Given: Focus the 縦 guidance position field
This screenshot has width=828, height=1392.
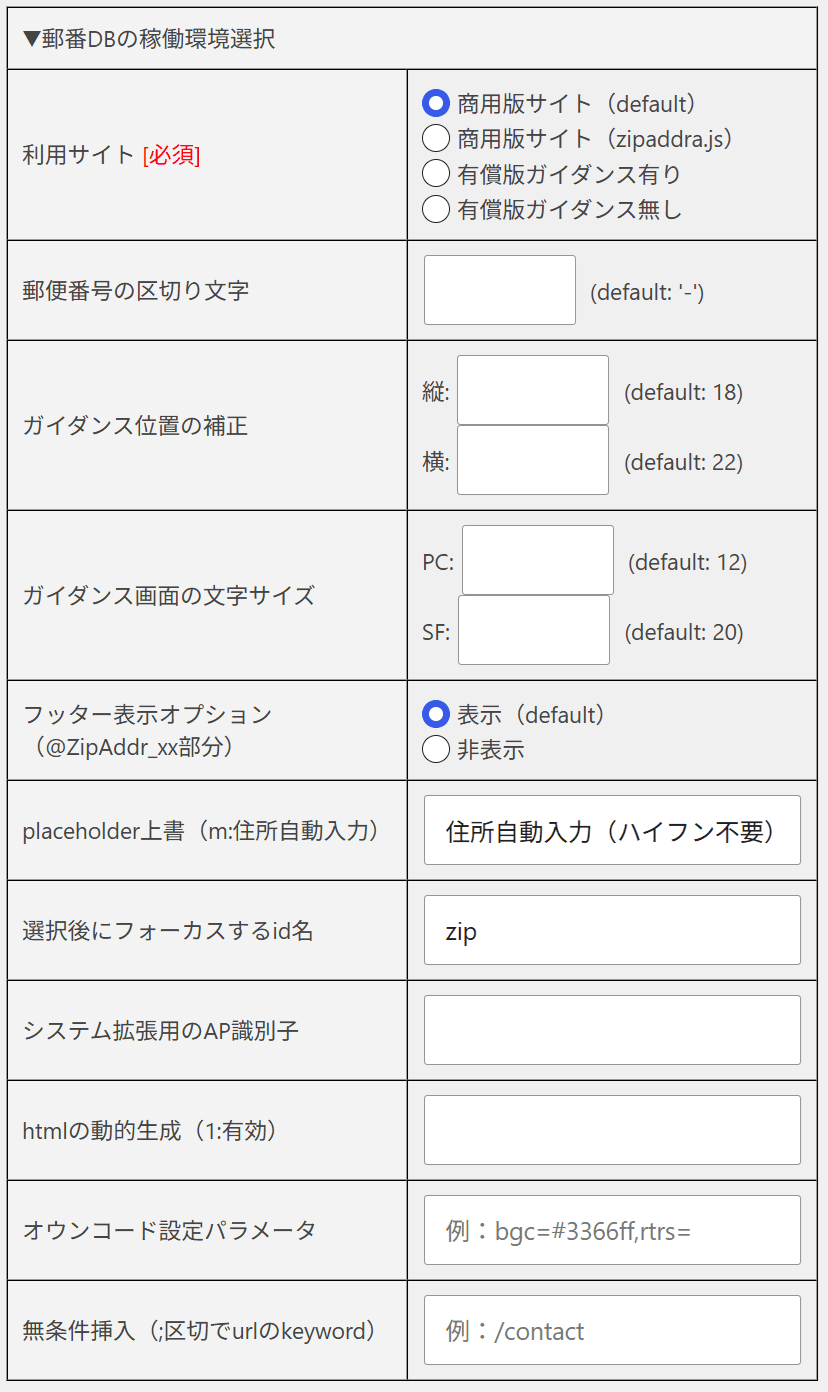Looking at the screenshot, I should point(533,390).
